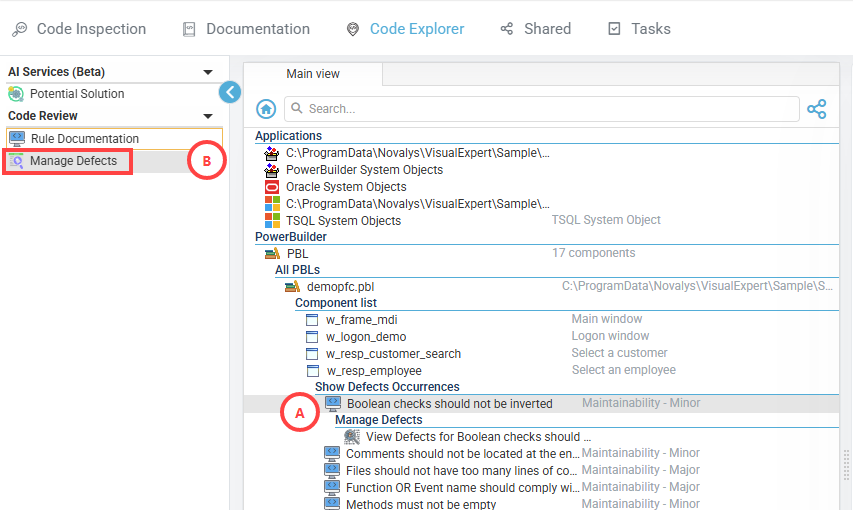The image size is (853, 510).
Task: Click the Show Defects Occurrences header
Action: (x=387, y=387)
